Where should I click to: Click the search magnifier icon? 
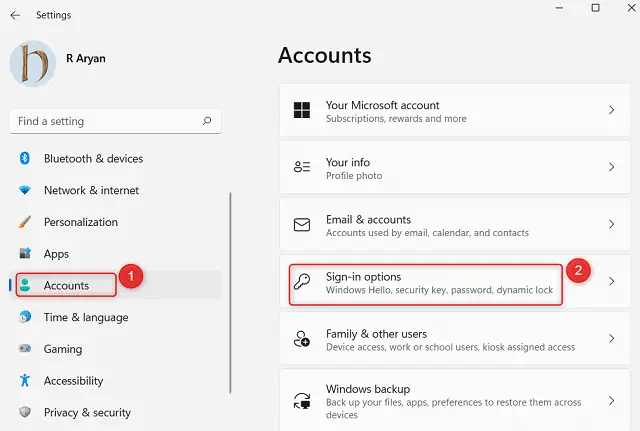(207, 121)
